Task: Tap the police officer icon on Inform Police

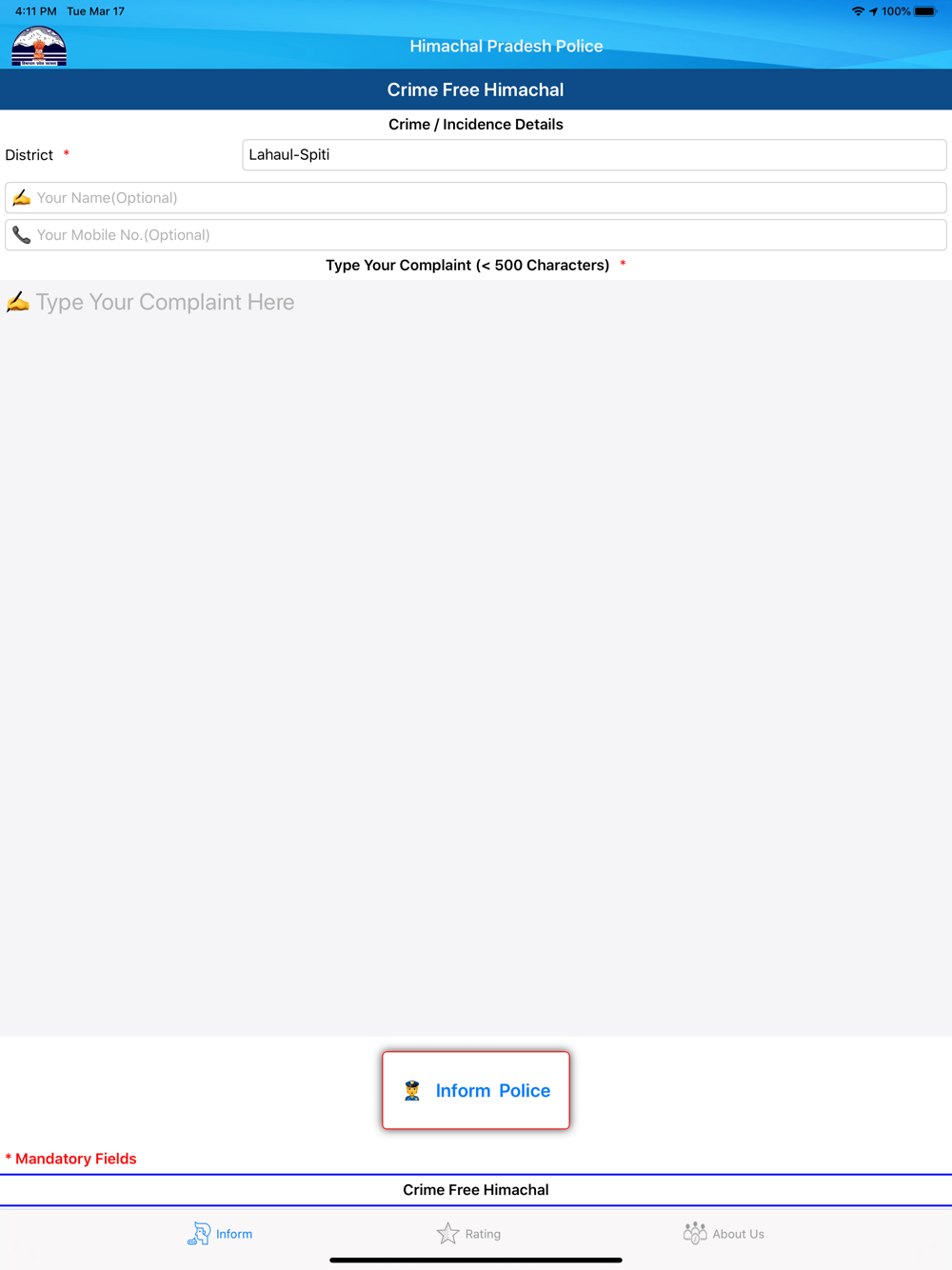Action: [x=412, y=1090]
